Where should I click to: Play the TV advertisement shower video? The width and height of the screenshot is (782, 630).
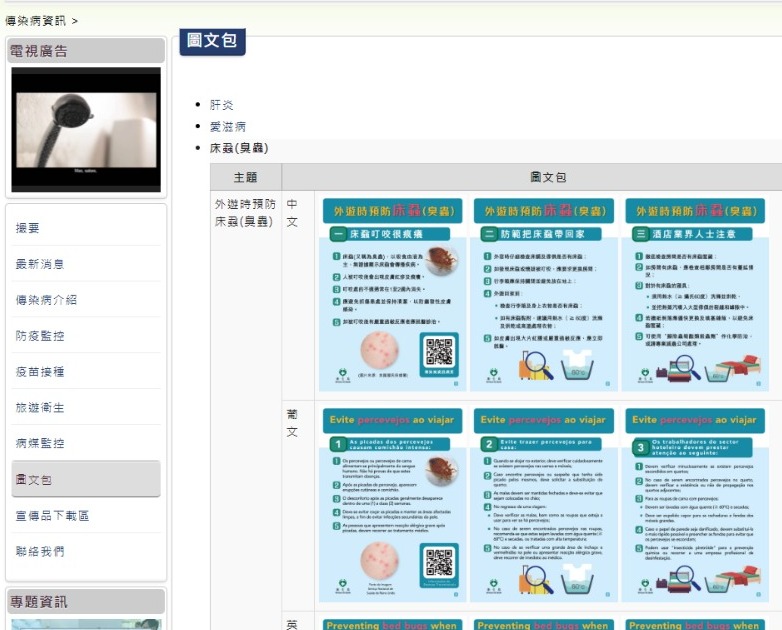85,129
